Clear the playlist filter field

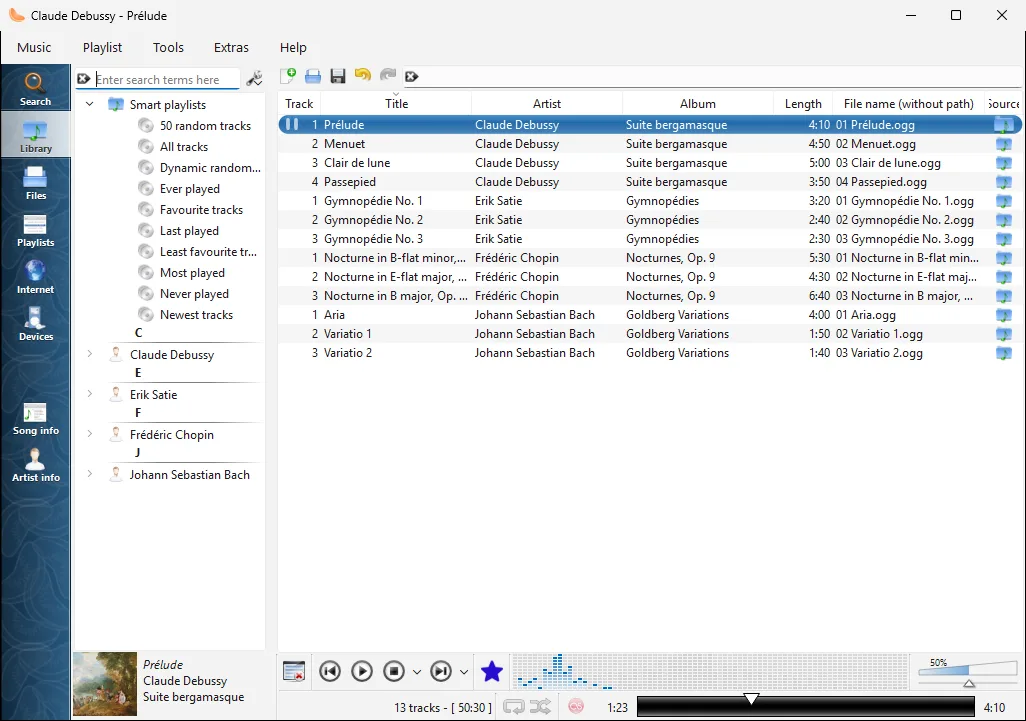coord(412,77)
